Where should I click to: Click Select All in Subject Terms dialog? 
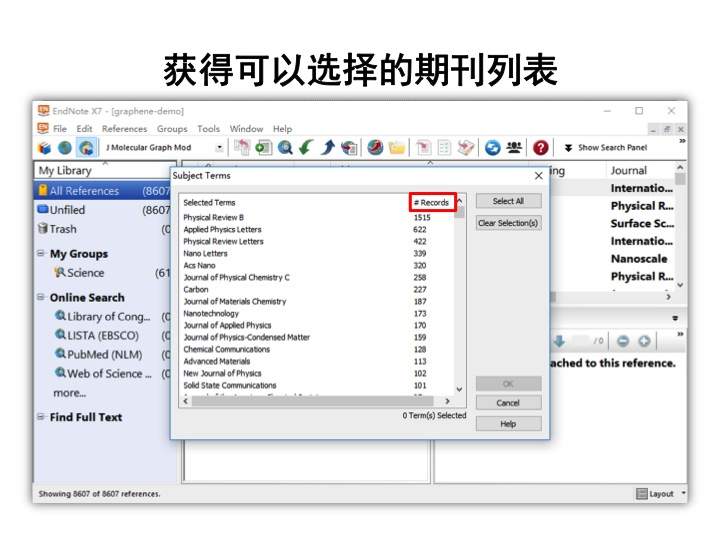point(508,201)
